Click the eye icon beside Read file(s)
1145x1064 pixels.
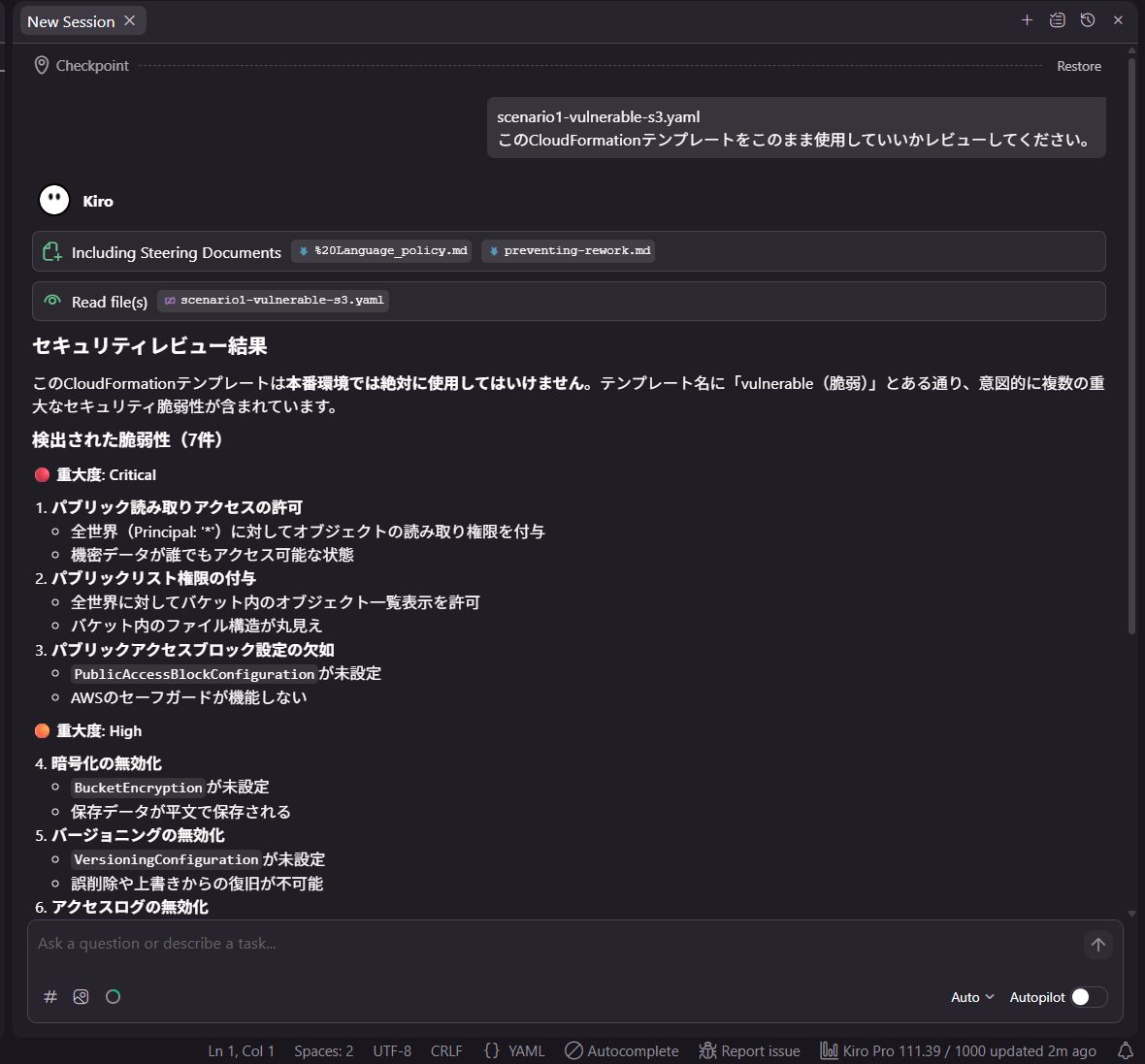(x=52, y=301)
